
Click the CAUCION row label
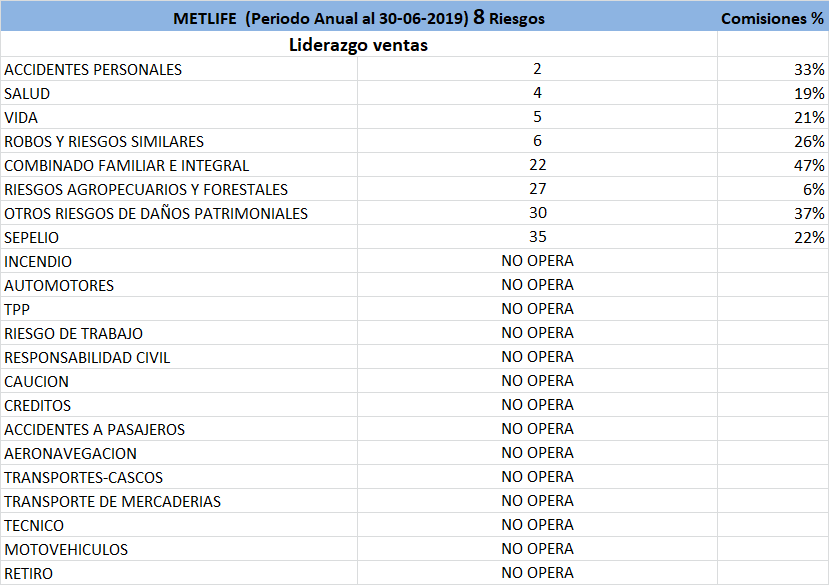(36, 381)
